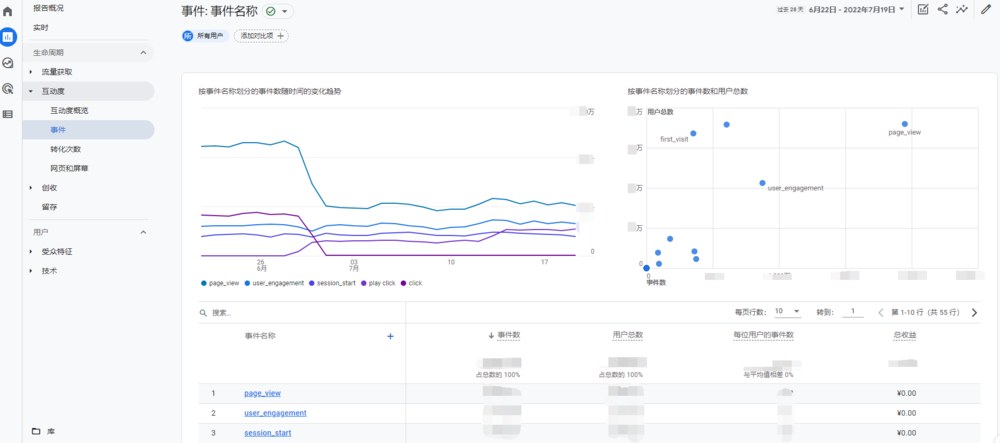The image size is (1000, 443).
Task: Collapse the 生命周期 section
Action: [x=143, y=52]
